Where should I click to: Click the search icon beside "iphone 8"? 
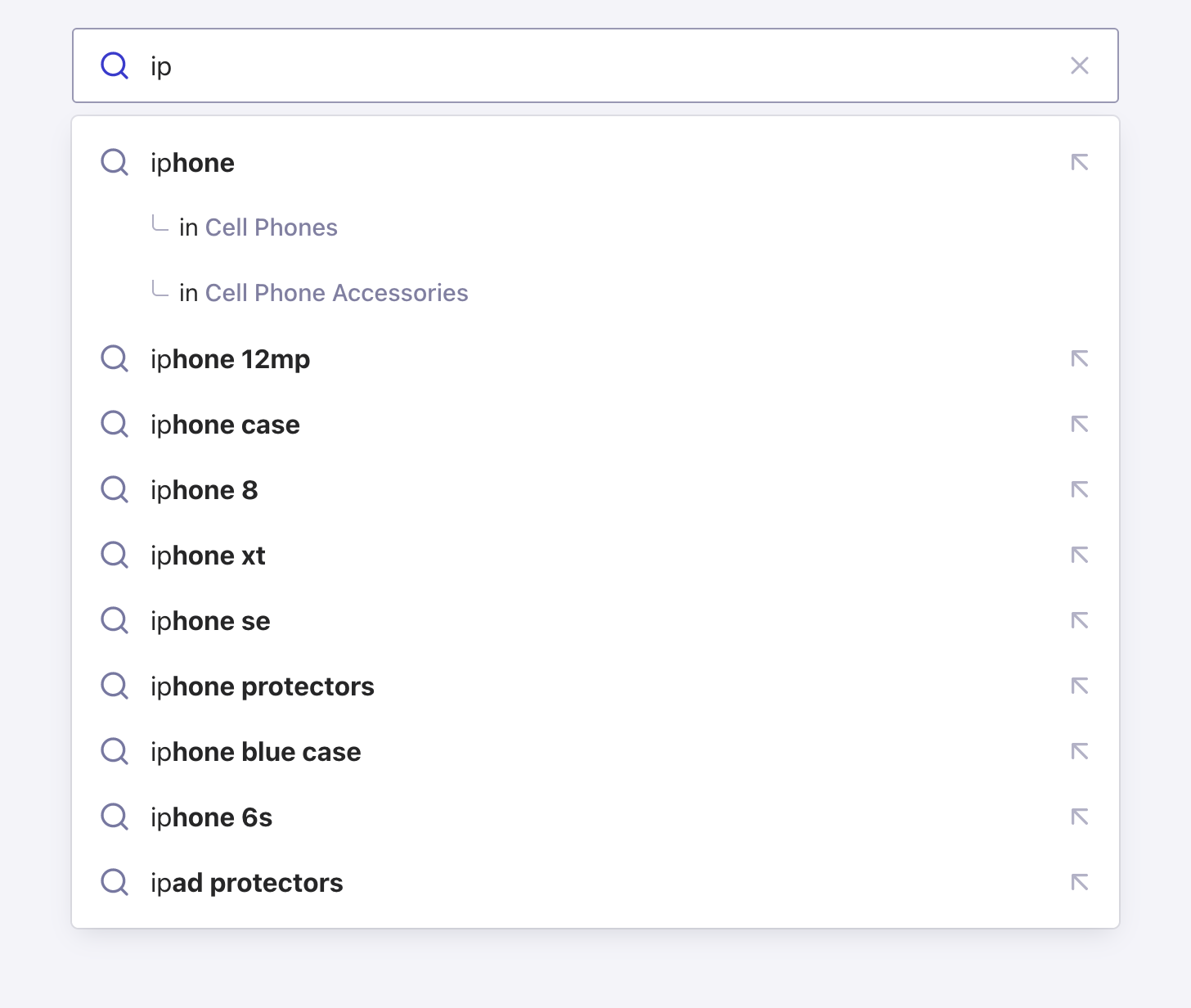115,489
